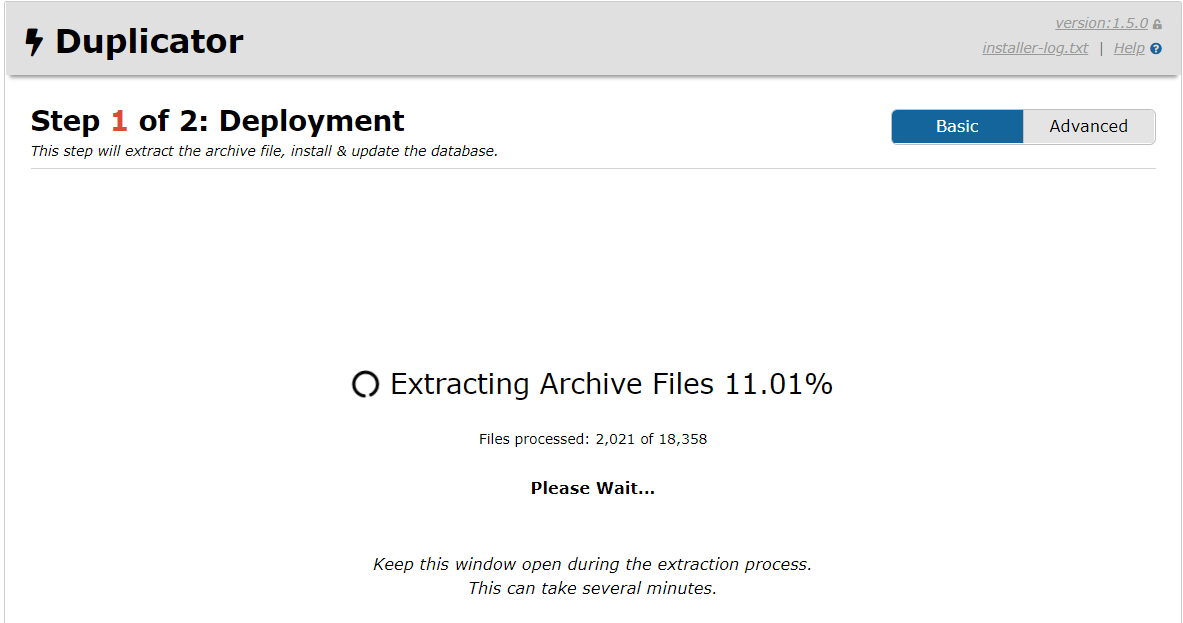Viewport: 1183px width, 623px height.
Task: Click the version:1.5.0 link
Action: click(1101, 23)
